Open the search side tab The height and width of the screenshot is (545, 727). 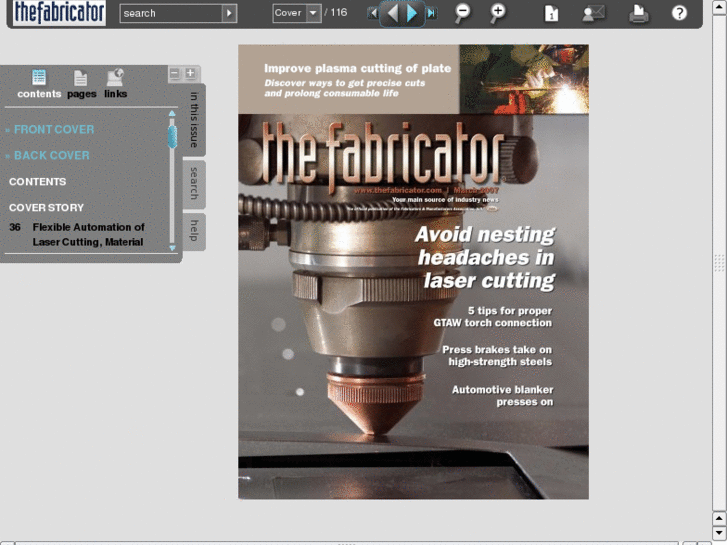click(194, 184)
